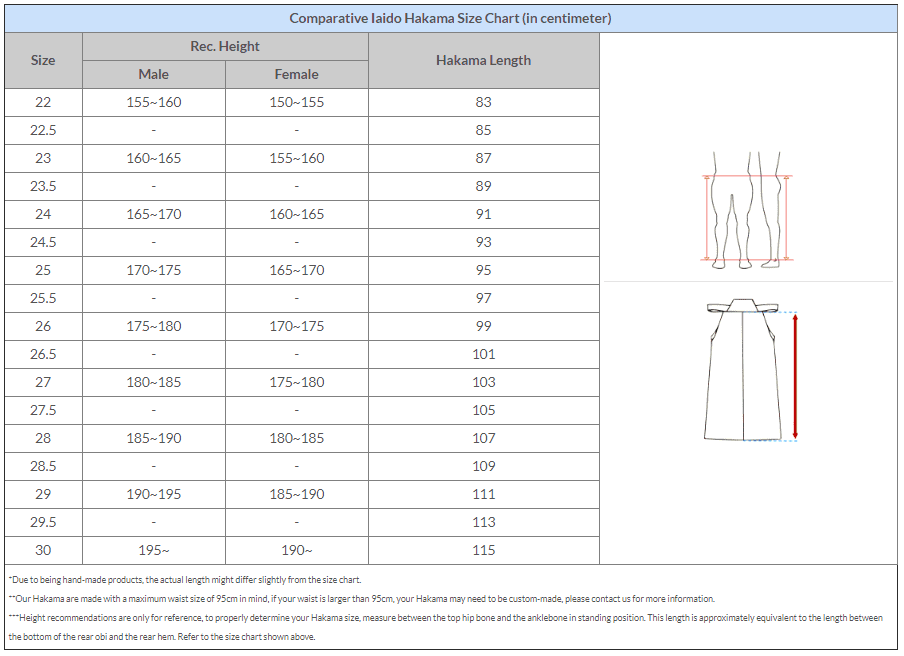Click the chart title 'Comparative Iaido Hakama Size Chart'
The image size is (904, 656).
450,18
